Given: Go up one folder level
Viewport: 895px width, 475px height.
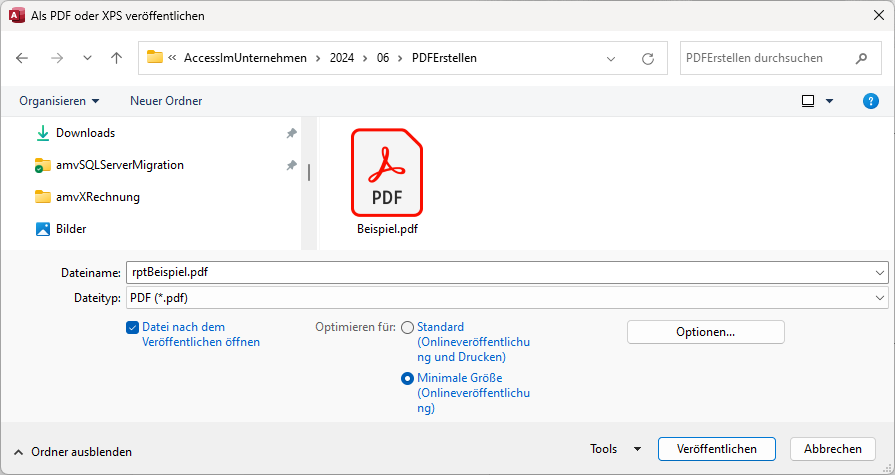Looking at the screenshot, I should click(x=116, y=58).
